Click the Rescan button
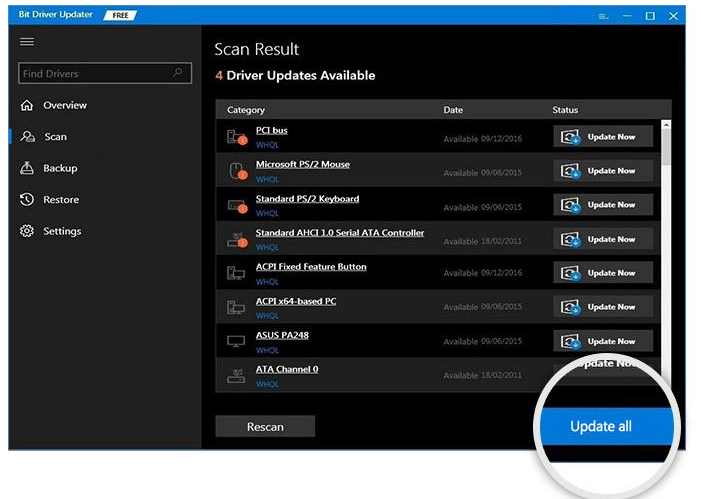Viewport: 701px width, 499px height. click(265, 427)
